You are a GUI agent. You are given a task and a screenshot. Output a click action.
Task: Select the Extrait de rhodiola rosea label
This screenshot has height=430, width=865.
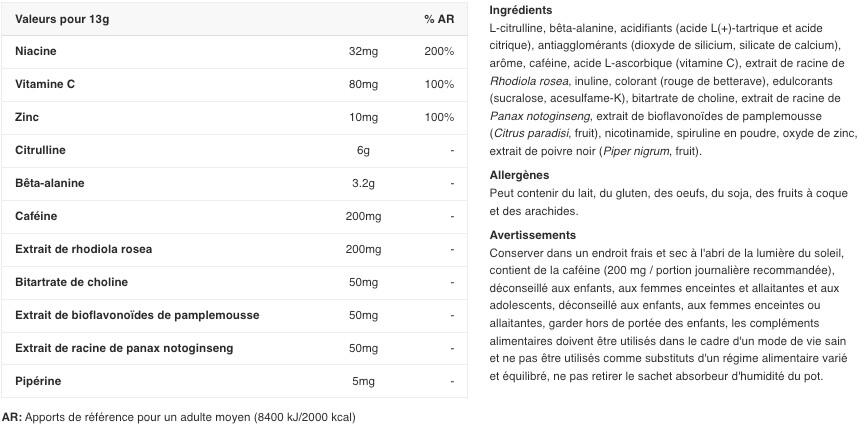click(83, 249)
